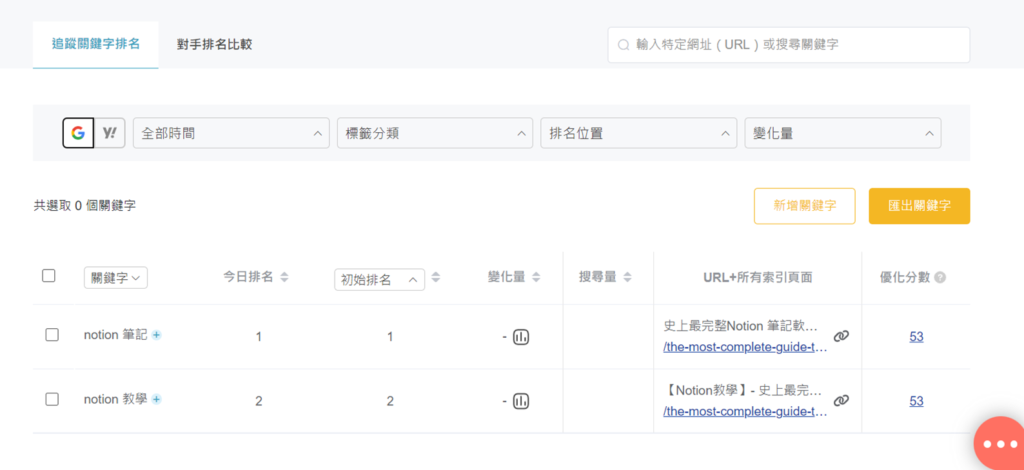Click the 新增關鍵字 button

coord(805,206)
